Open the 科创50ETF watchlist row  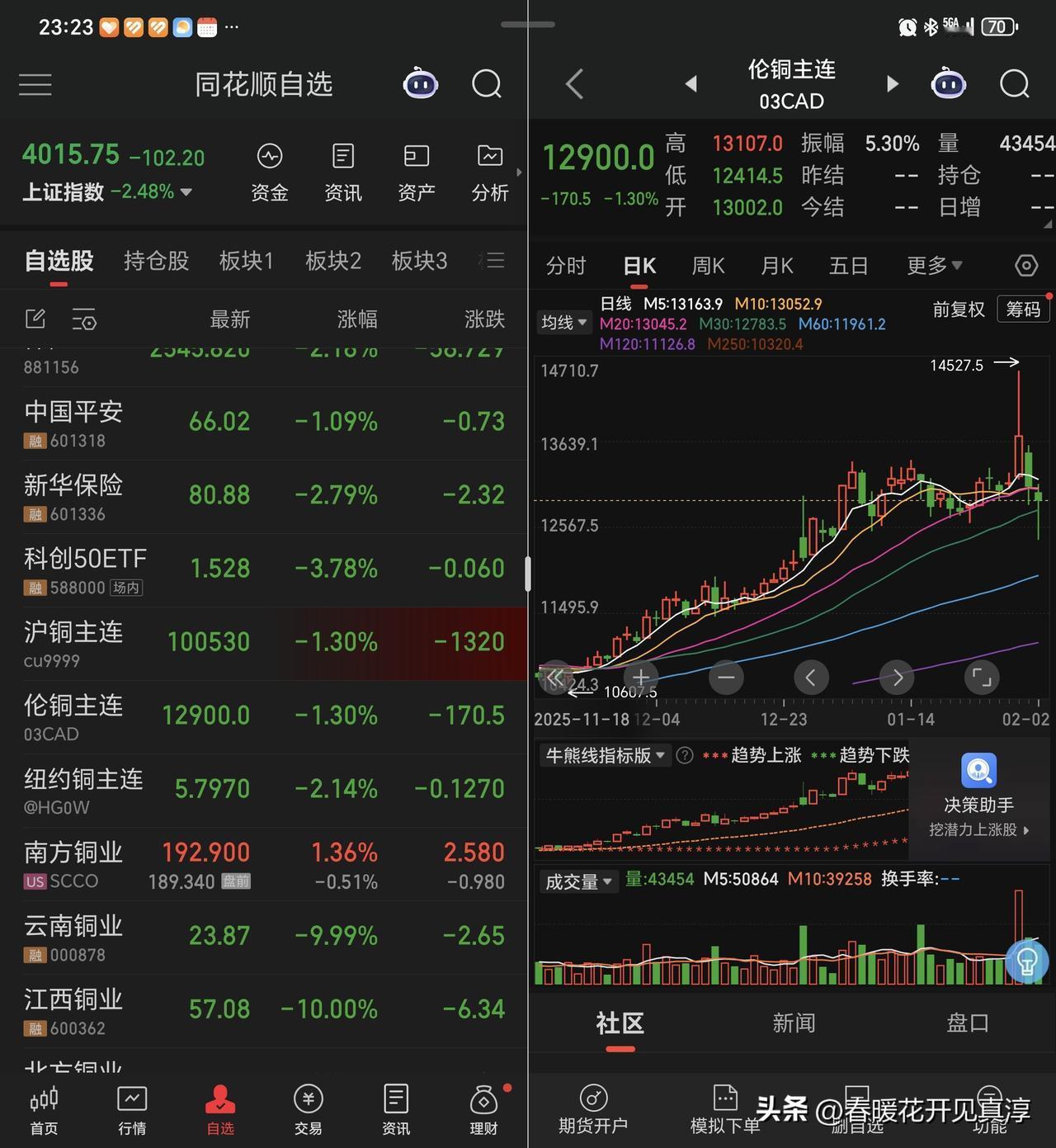coord(264,570)
